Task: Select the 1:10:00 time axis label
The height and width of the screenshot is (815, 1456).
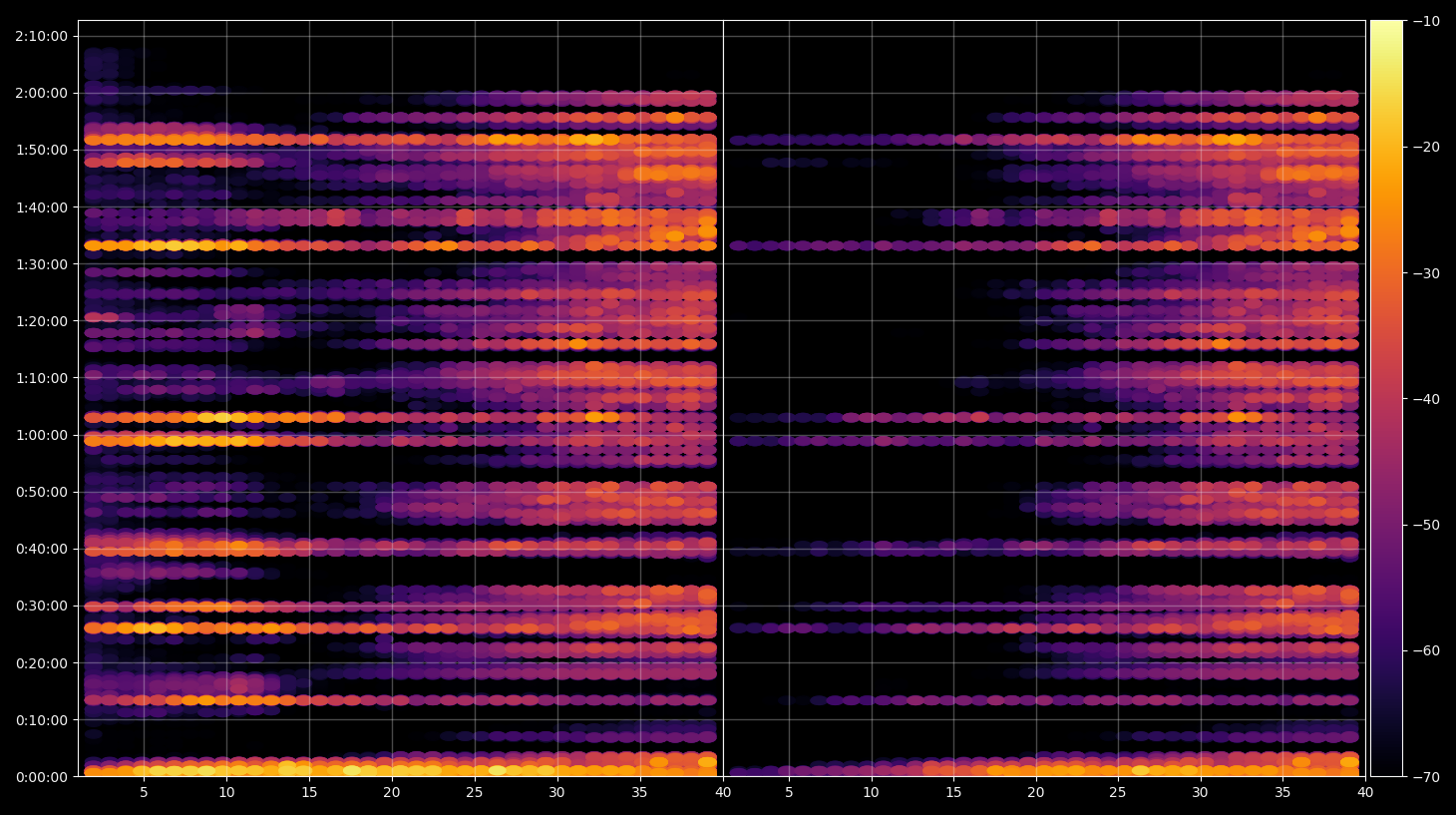Action: 42,378
